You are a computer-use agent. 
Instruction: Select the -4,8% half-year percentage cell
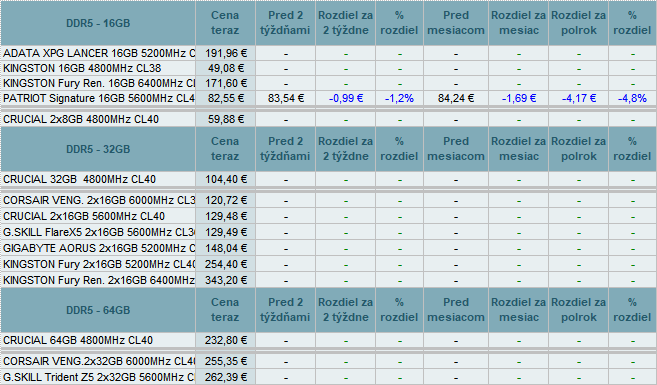tap(632, 98)
